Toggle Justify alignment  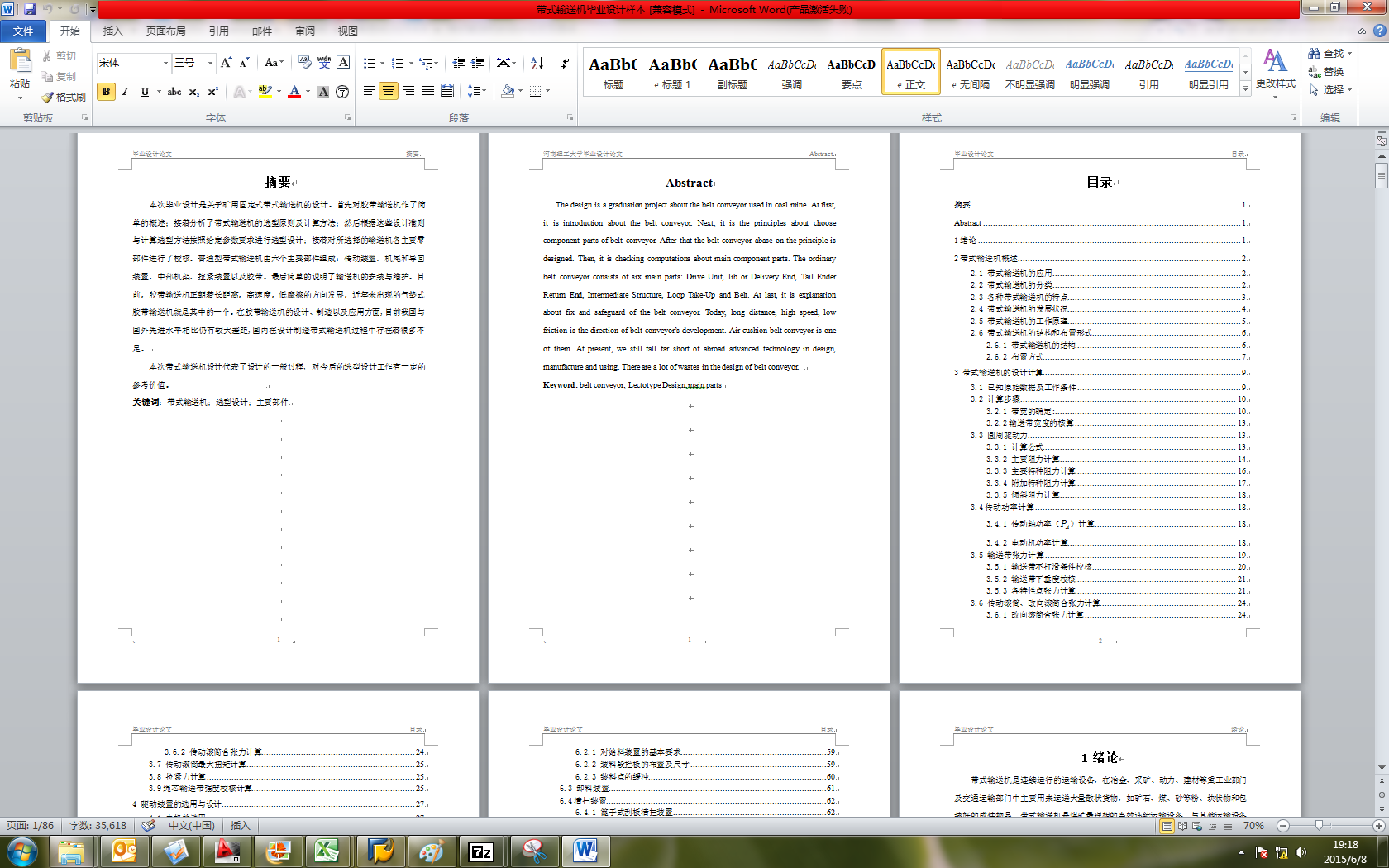428,91
